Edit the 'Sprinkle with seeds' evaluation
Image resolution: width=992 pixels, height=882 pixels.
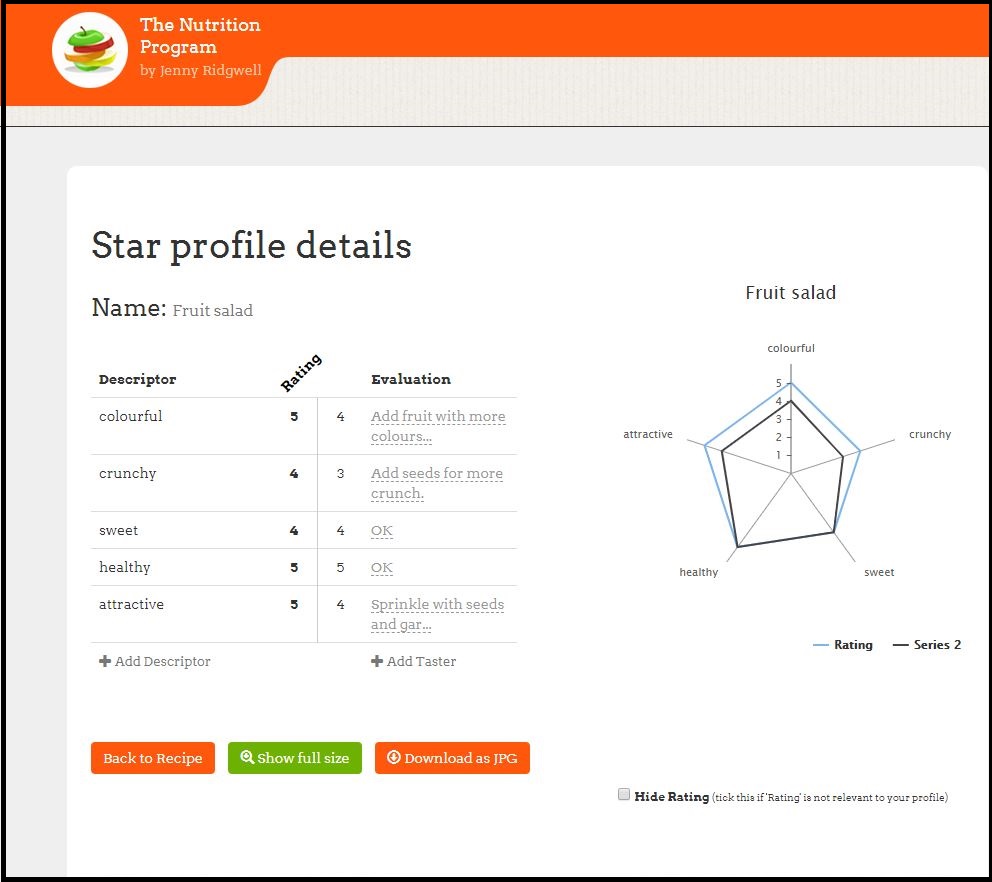(x=437, y=614)
